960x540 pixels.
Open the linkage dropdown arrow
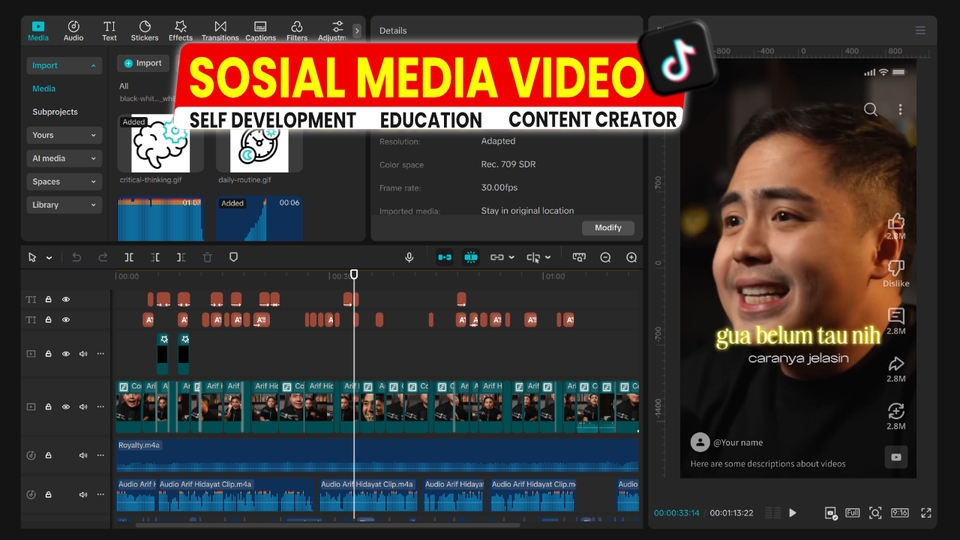512,258
